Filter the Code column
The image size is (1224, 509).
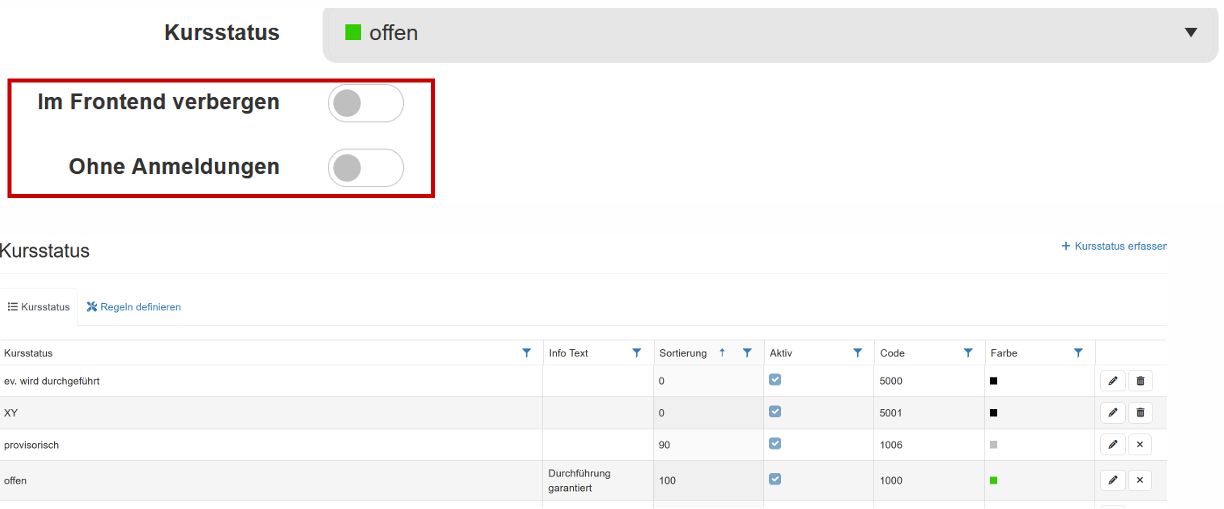pos(967,353)
